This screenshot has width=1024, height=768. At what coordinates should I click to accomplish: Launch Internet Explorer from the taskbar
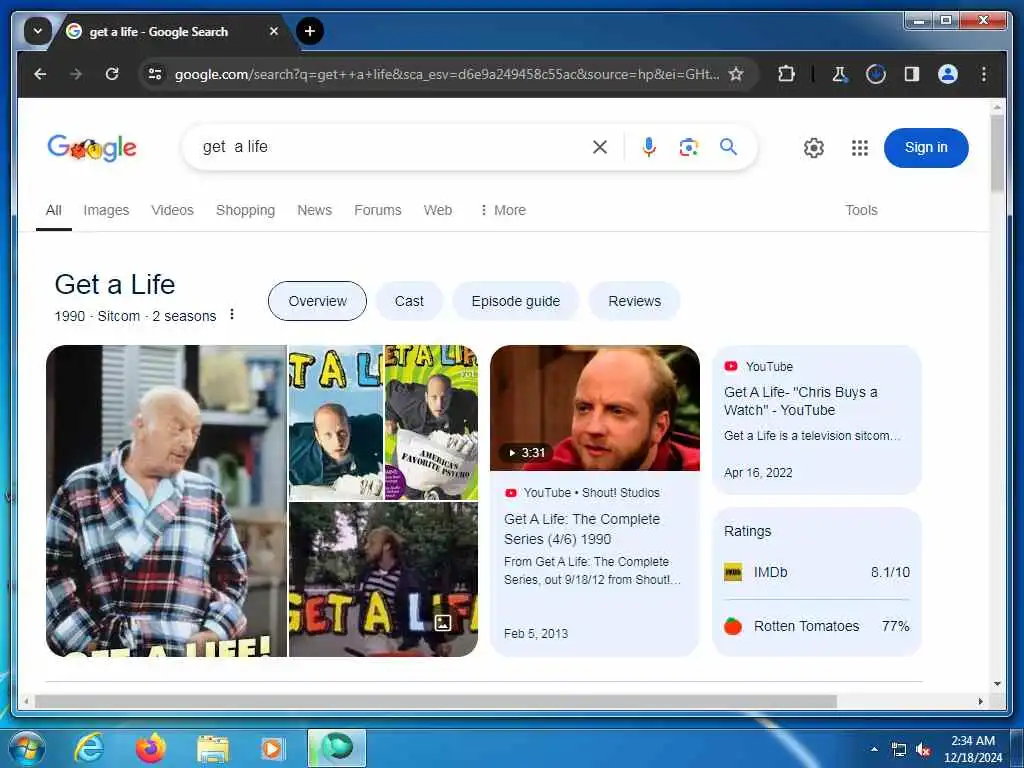click(x=89, y=749)
